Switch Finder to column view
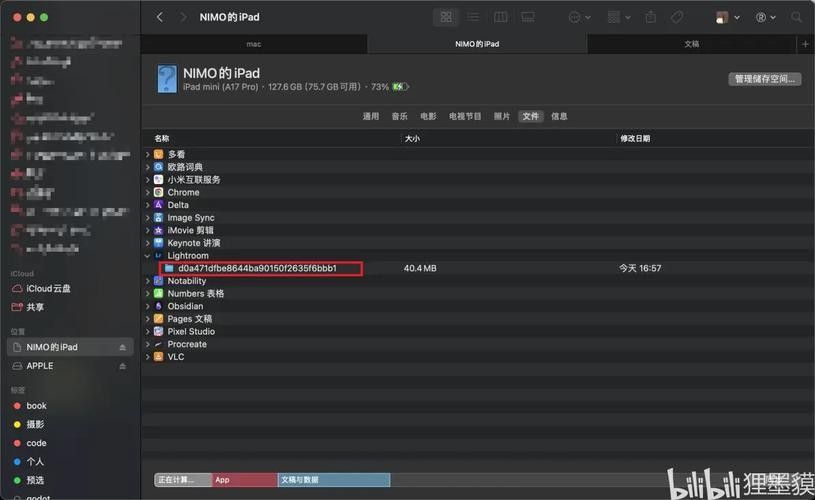815x500 pixels. pos(501,17)
